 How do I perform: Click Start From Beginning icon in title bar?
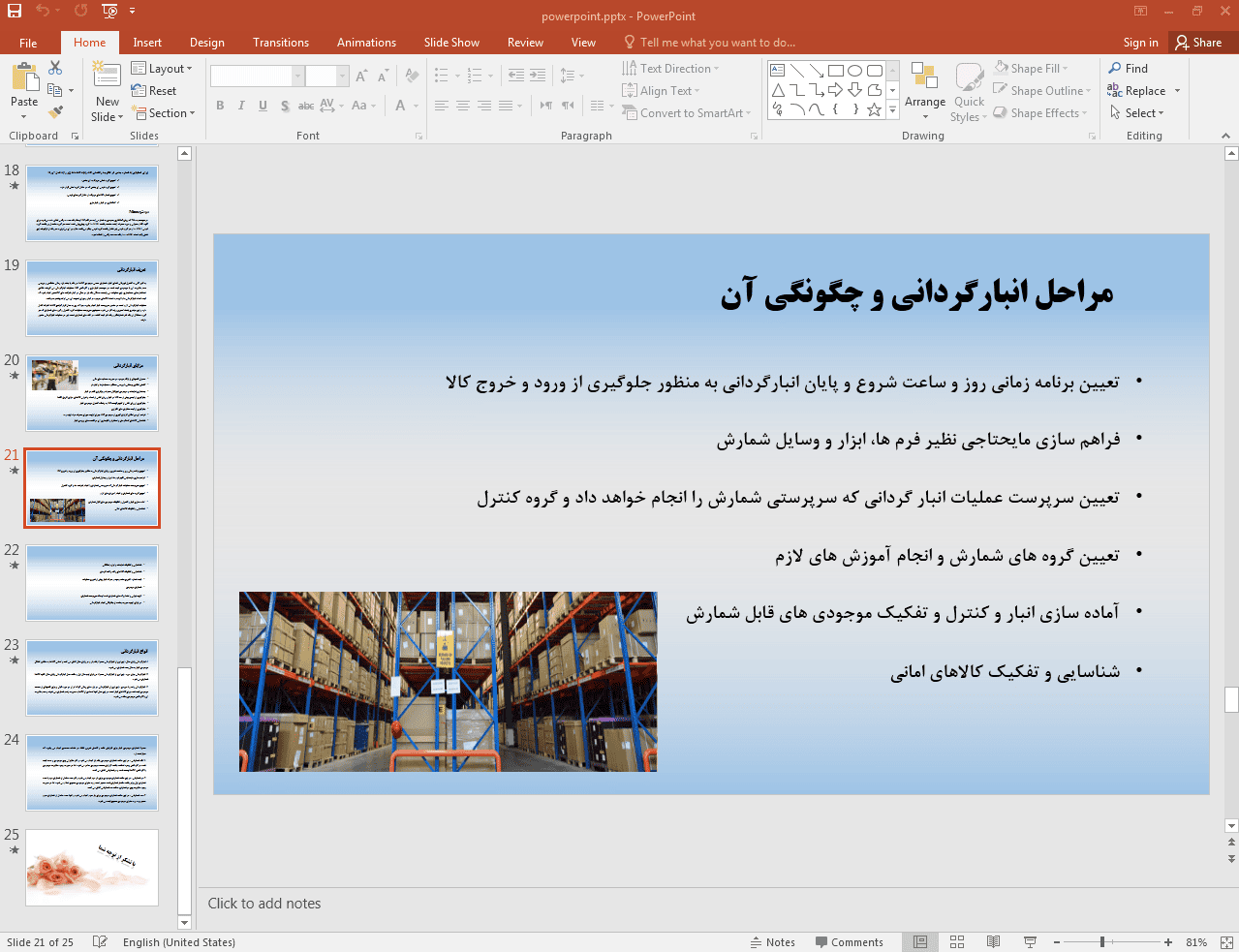pyautogui.click(x=109, y=11)
